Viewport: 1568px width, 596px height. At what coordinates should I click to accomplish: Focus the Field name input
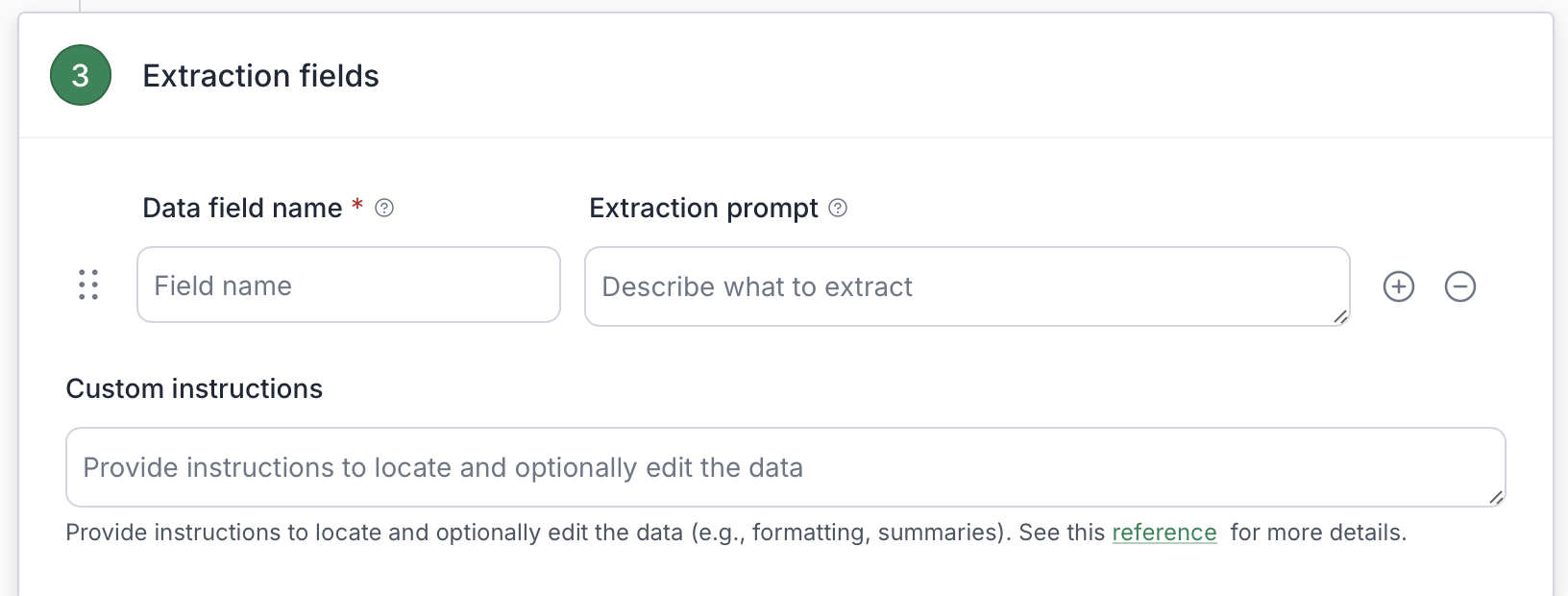pyautogui.click(x=349, y=285)
